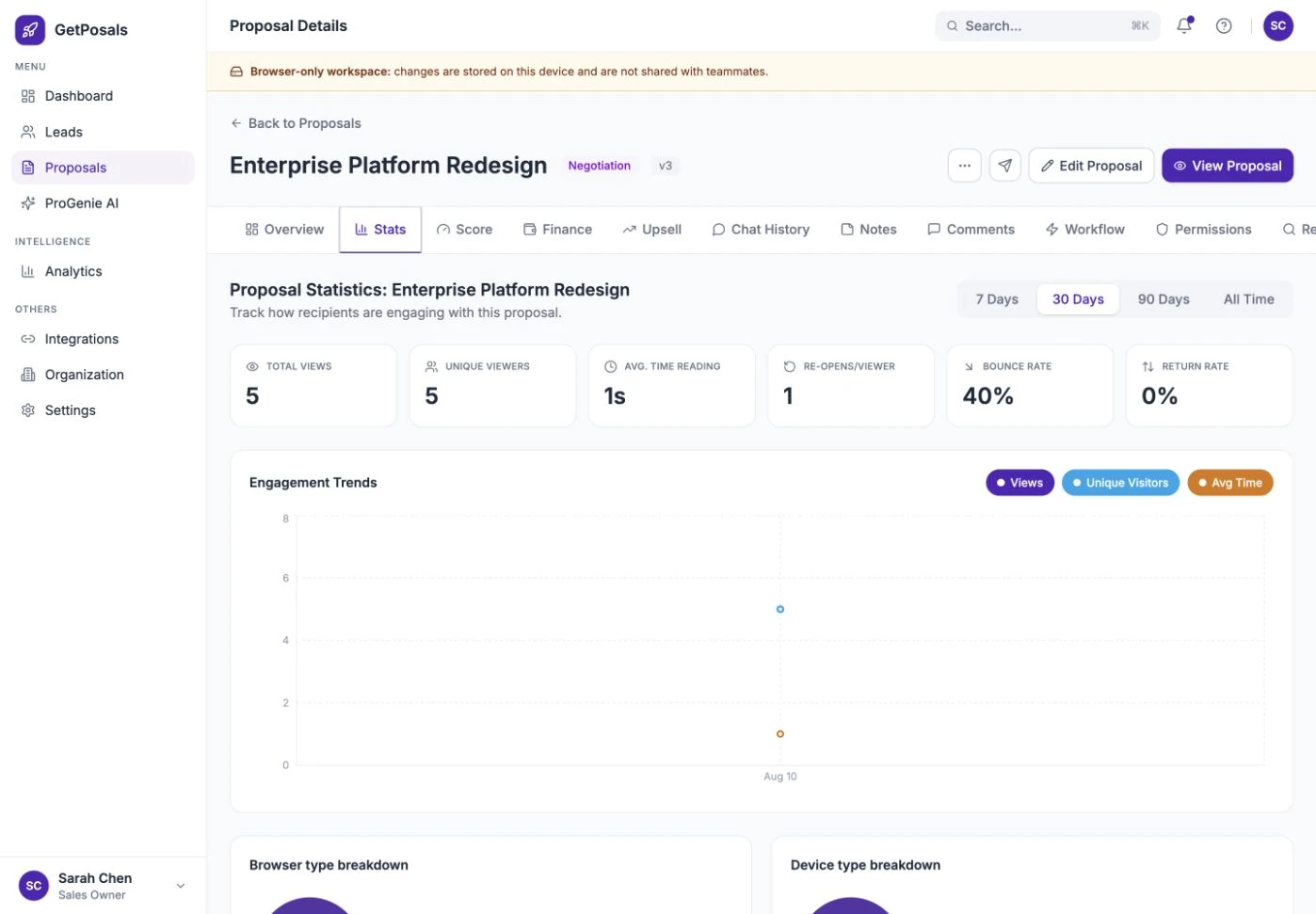Viewport: 1316px width, 914px height.
Task: Click the workspace warning banner icon
Action: click(237, 72)
